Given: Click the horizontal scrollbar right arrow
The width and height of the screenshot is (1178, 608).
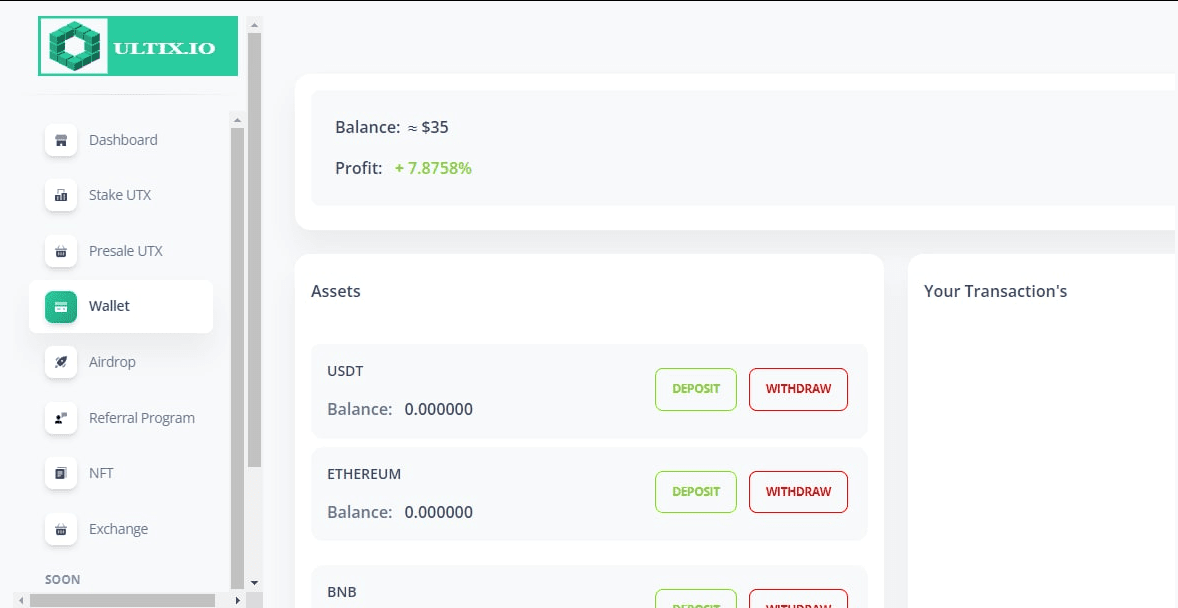Looking at the screenshot, I should (x=237, y=600).
